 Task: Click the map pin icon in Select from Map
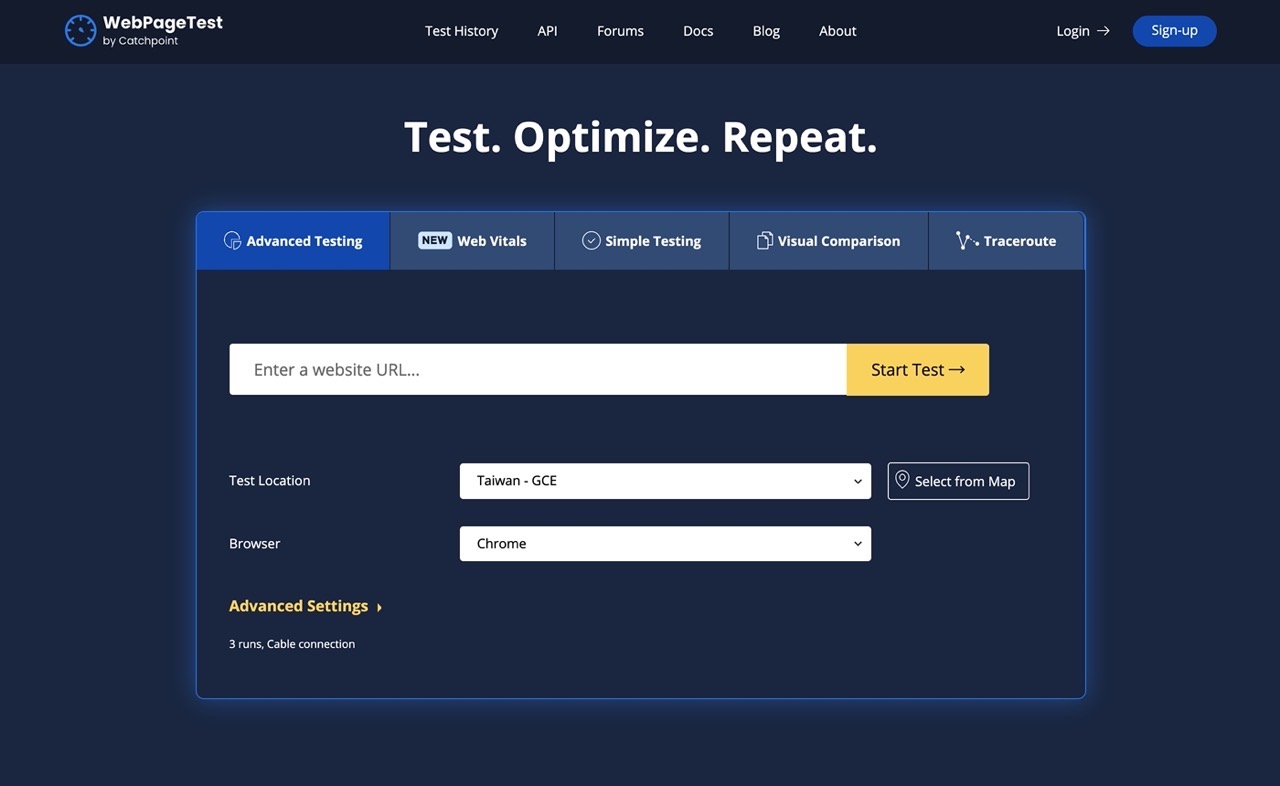click(902, 480)
